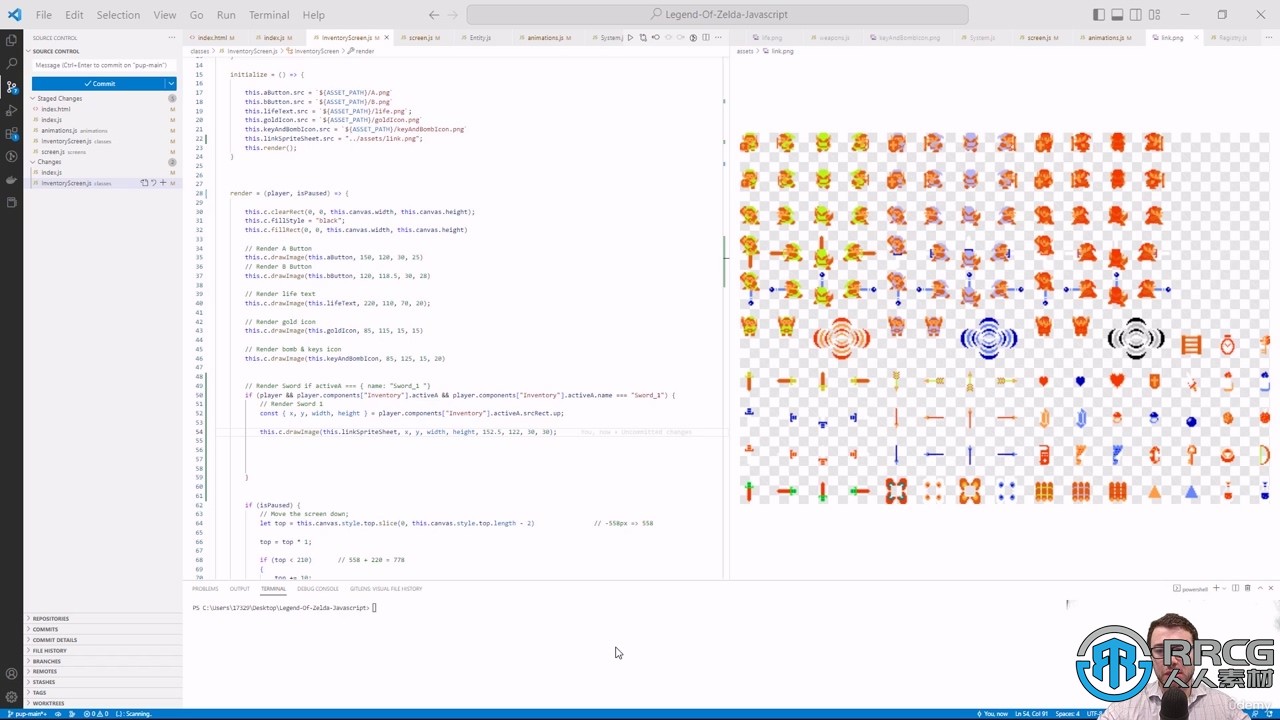Open the Help menu
The width and height of the screenshot is (1280, 720).
click(313, 15)
